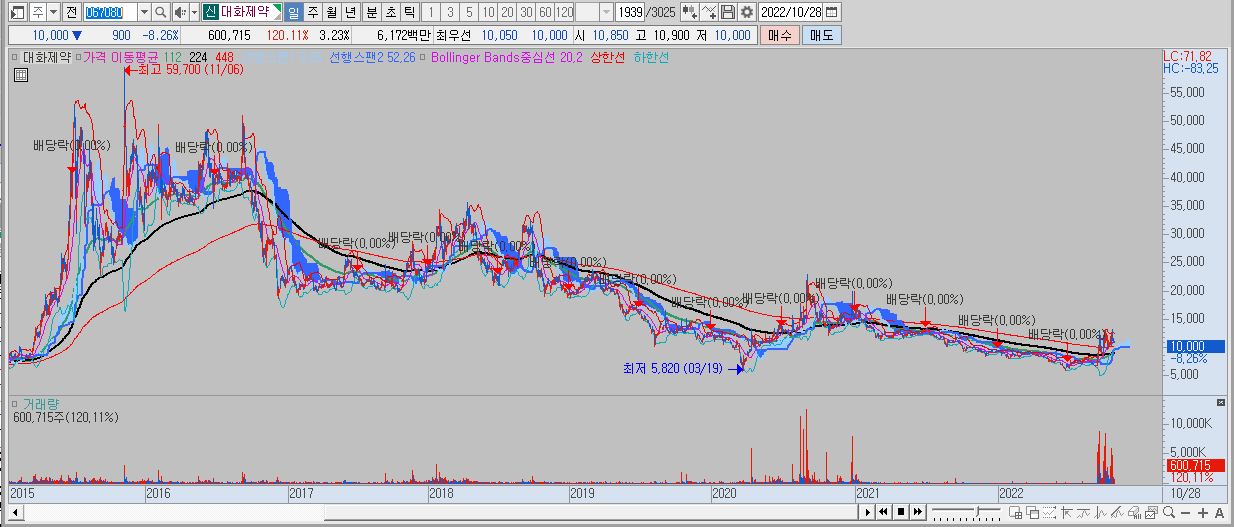Screen dimensions: 1234x527
Task: Choose interval button 10
Action: click(487, 12)
